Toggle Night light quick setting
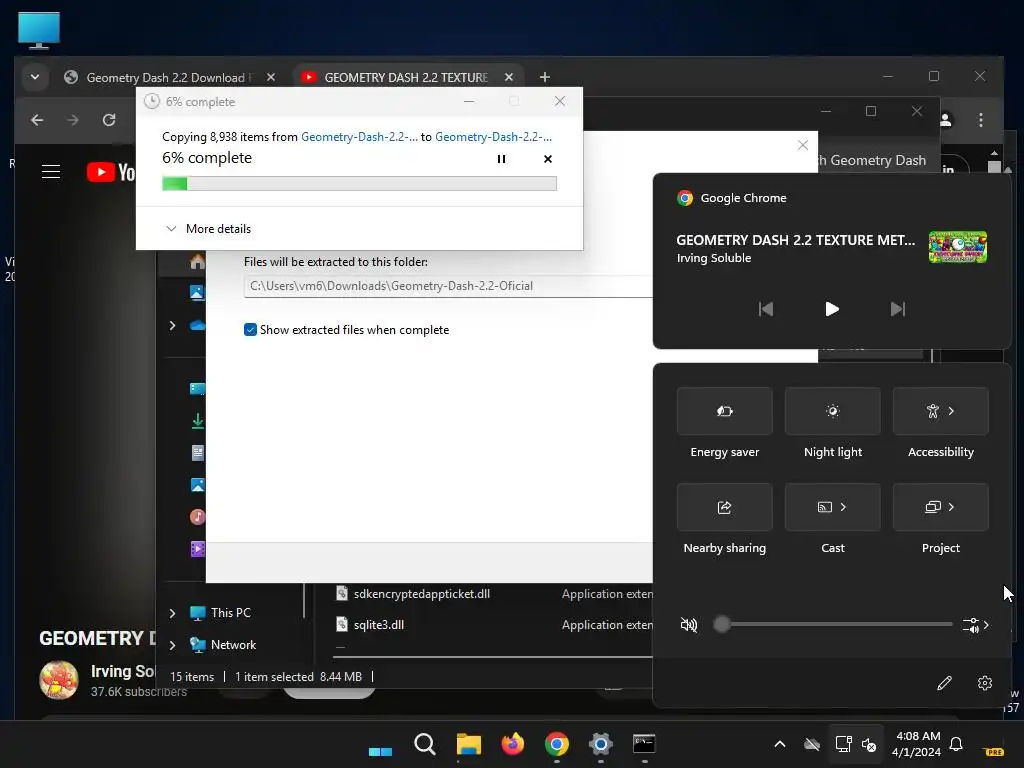The image size is (1024, 768). pyautogui.click(x=833, y=411)
